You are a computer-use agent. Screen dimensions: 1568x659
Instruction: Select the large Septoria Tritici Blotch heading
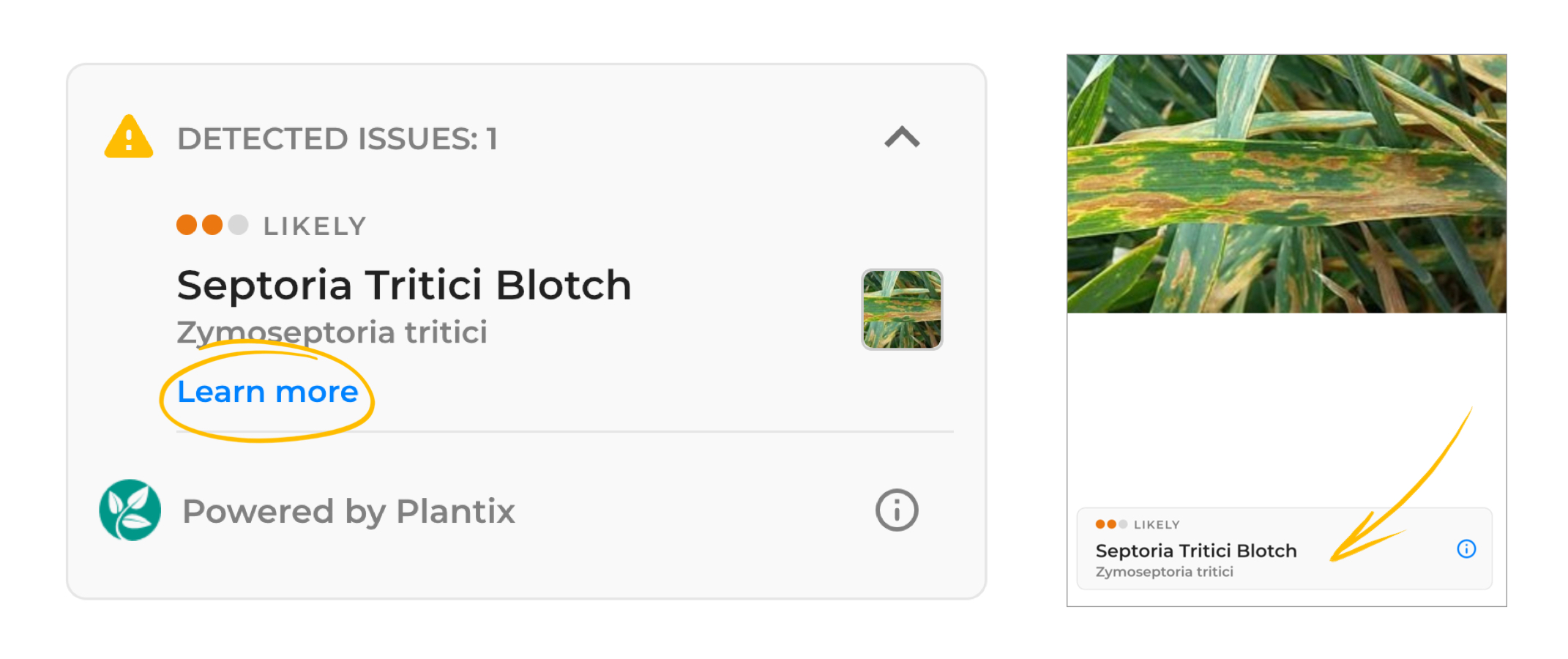point(404,285)
